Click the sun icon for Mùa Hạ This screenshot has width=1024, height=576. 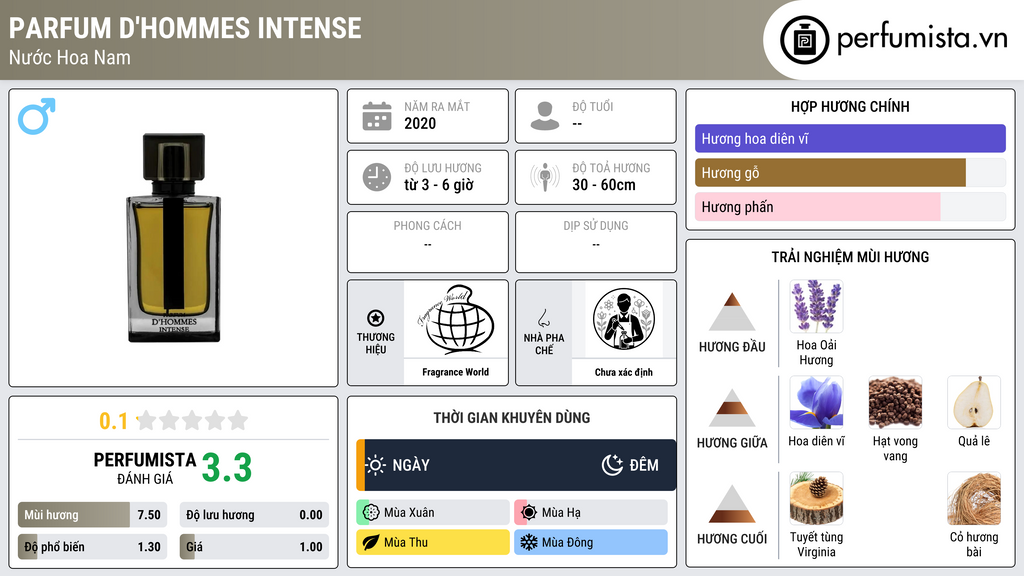[529, 513]
